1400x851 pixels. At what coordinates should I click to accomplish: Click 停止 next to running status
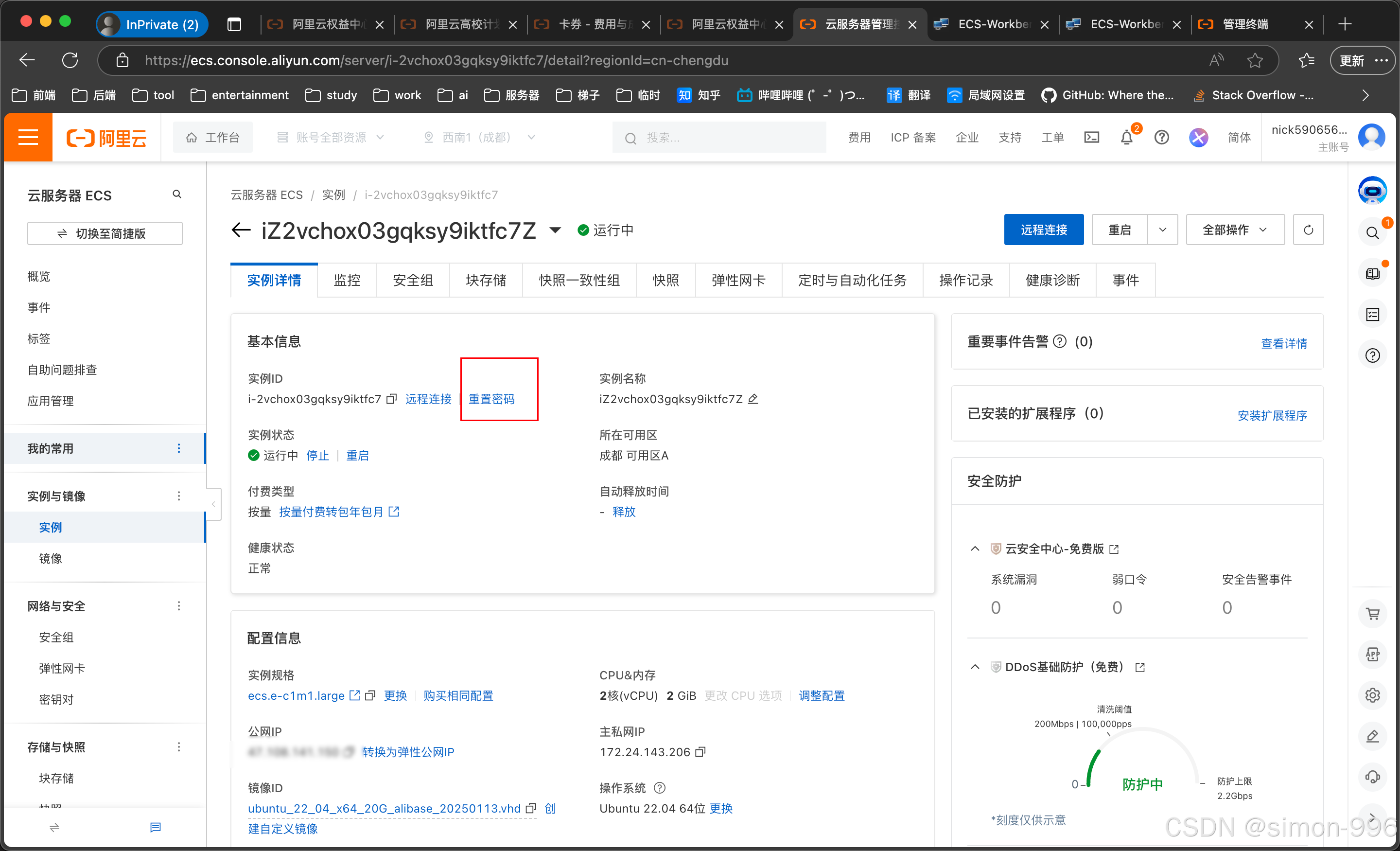pos(317,456)
